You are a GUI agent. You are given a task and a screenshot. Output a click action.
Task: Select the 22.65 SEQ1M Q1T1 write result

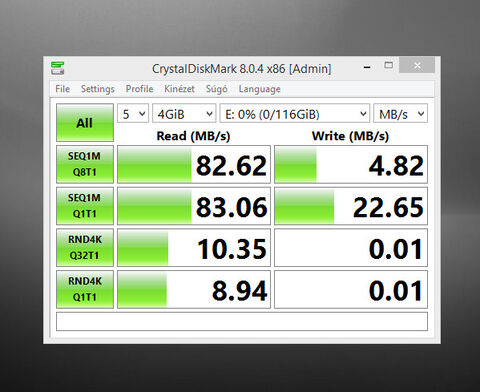[x=351, y=206]
